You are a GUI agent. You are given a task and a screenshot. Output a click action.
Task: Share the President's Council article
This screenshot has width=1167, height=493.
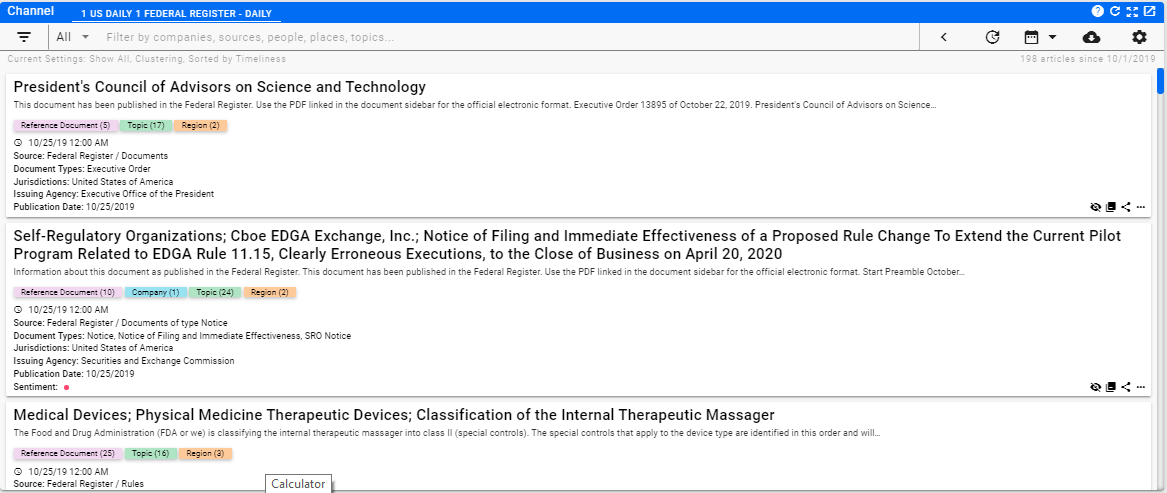1126,207
